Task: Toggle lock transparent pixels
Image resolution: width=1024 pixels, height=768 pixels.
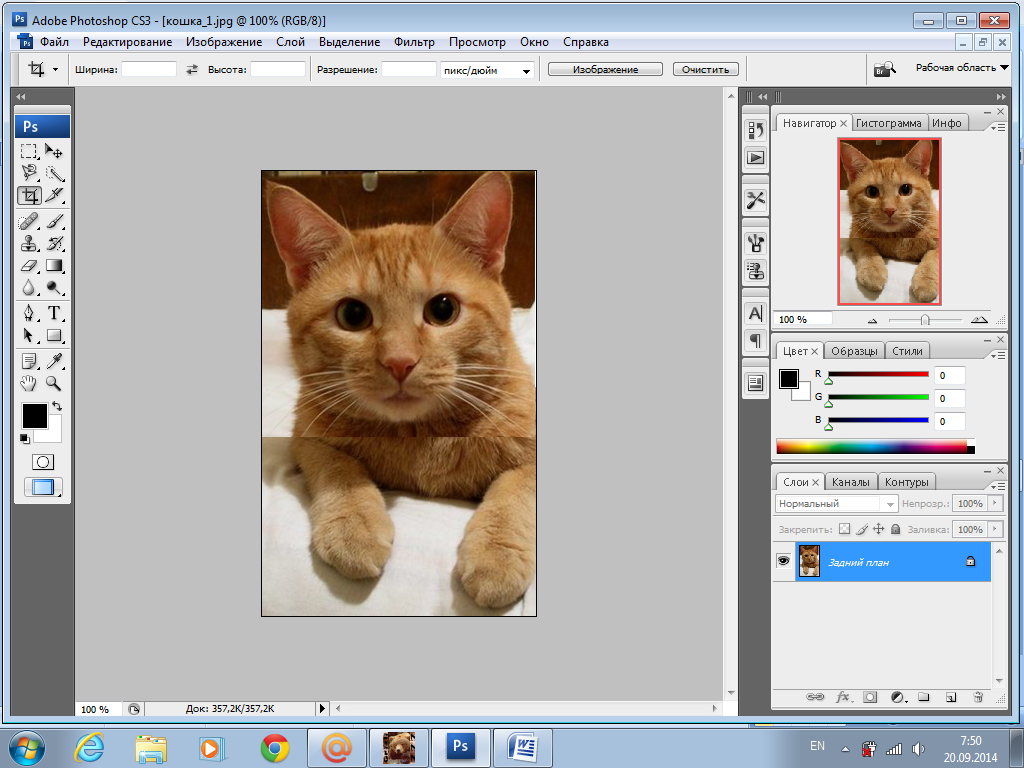Action: pos(844,529)
